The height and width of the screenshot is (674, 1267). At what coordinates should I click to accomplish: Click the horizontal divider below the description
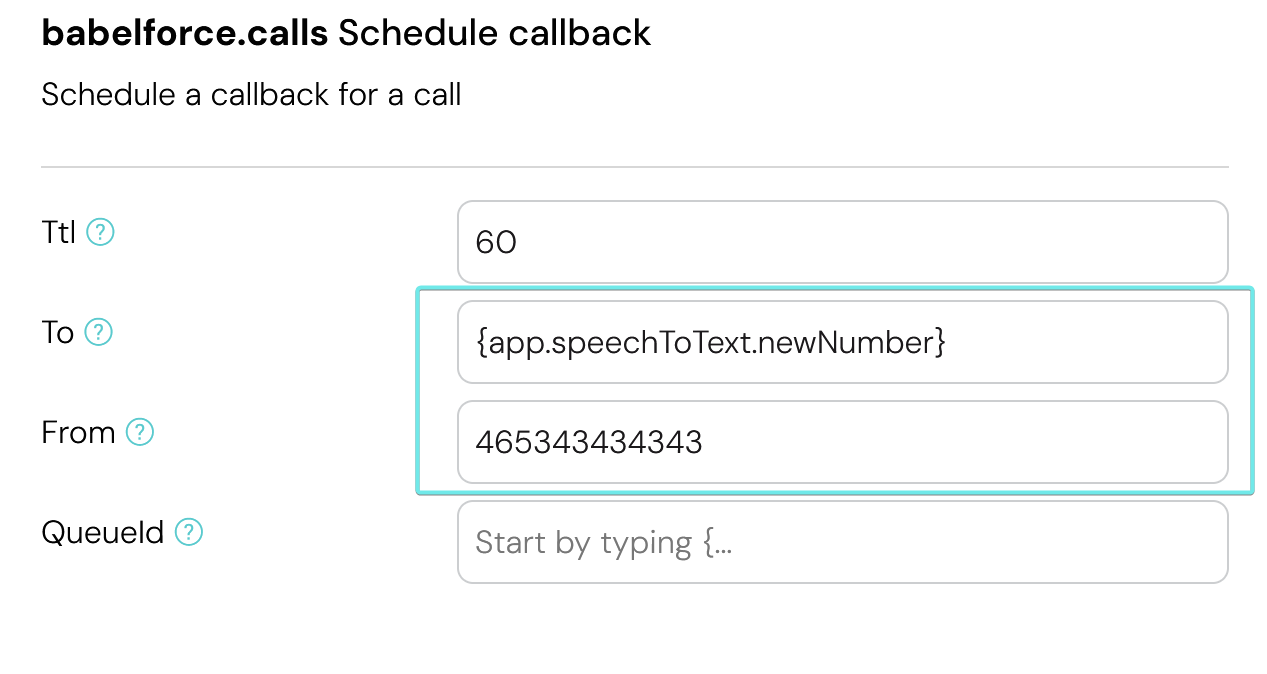(x=634, y=166)
